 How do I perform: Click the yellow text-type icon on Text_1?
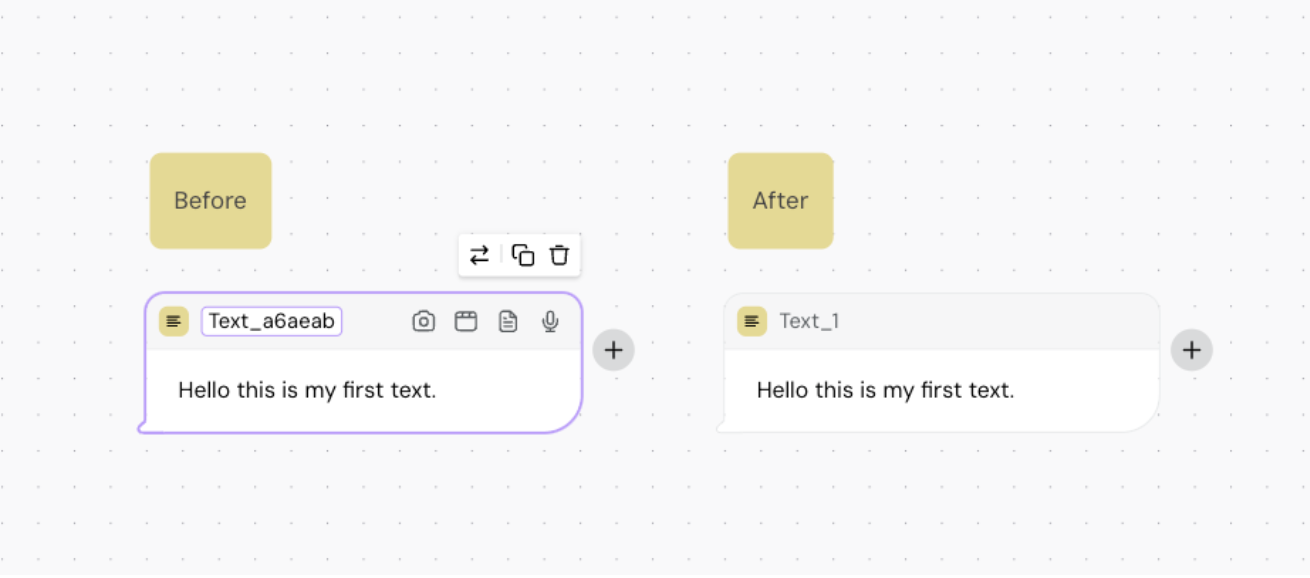(x=752, y=321)
